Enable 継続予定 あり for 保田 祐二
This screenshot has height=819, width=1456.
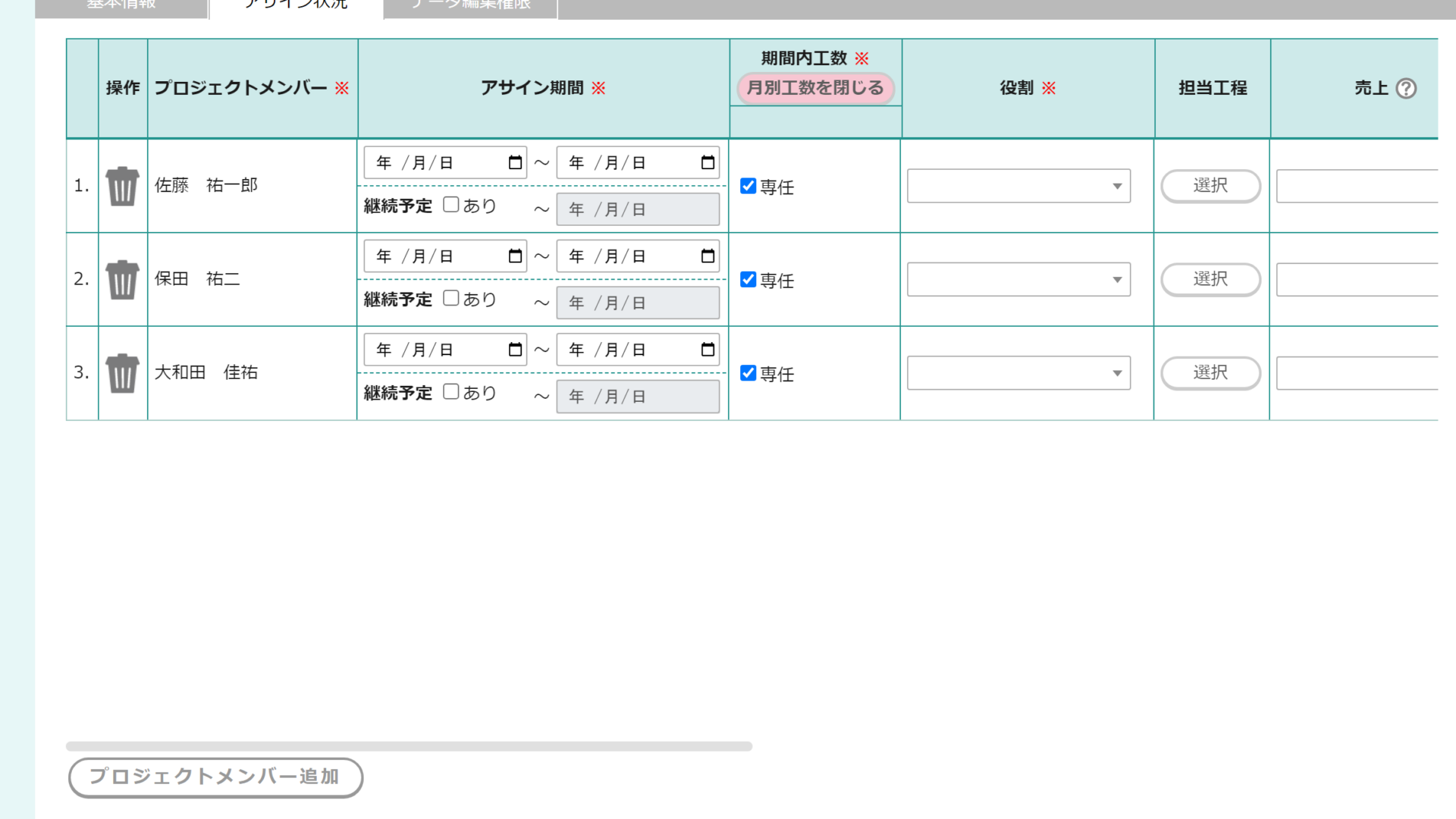click(451, 298)
